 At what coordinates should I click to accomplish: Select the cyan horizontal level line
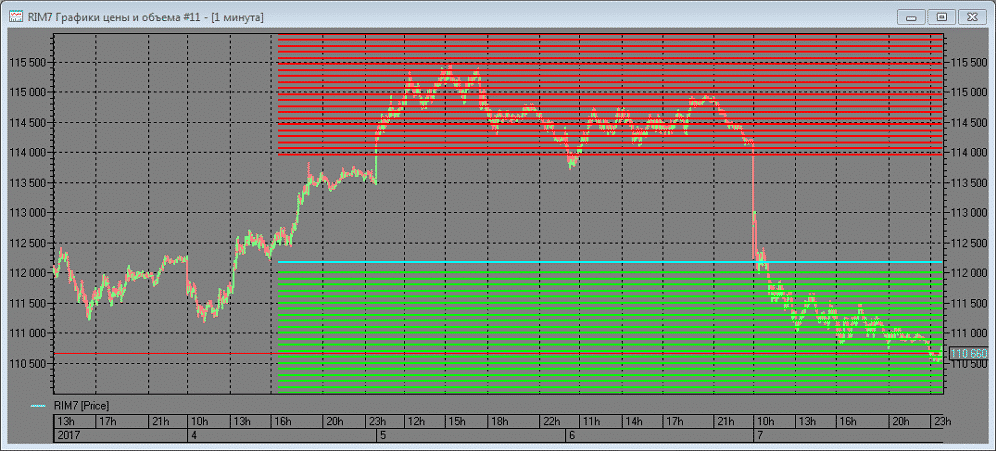pos(600,263)
